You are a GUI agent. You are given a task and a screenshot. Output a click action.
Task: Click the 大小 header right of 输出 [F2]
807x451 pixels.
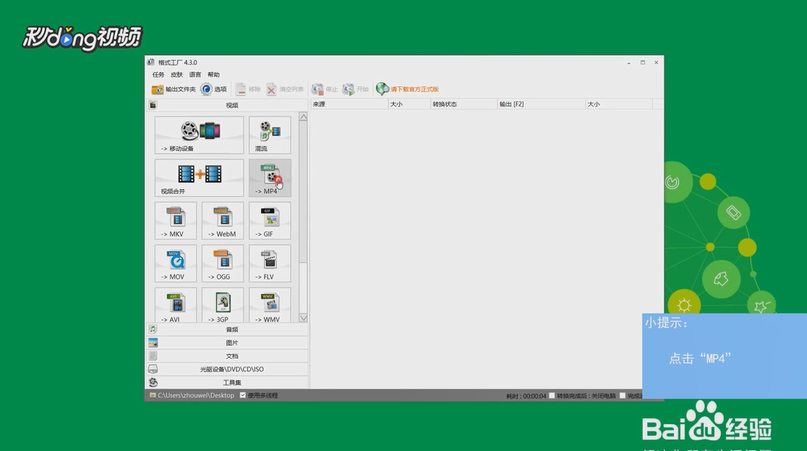[x=619, y=104]
